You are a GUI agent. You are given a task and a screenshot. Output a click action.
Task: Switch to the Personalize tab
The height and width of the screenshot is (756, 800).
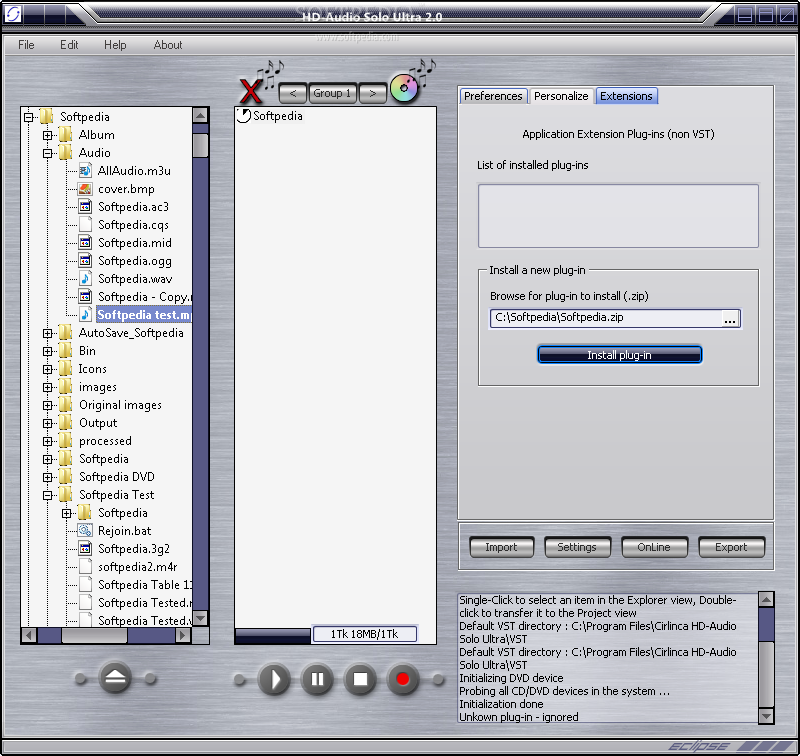(x=561, y=96)
